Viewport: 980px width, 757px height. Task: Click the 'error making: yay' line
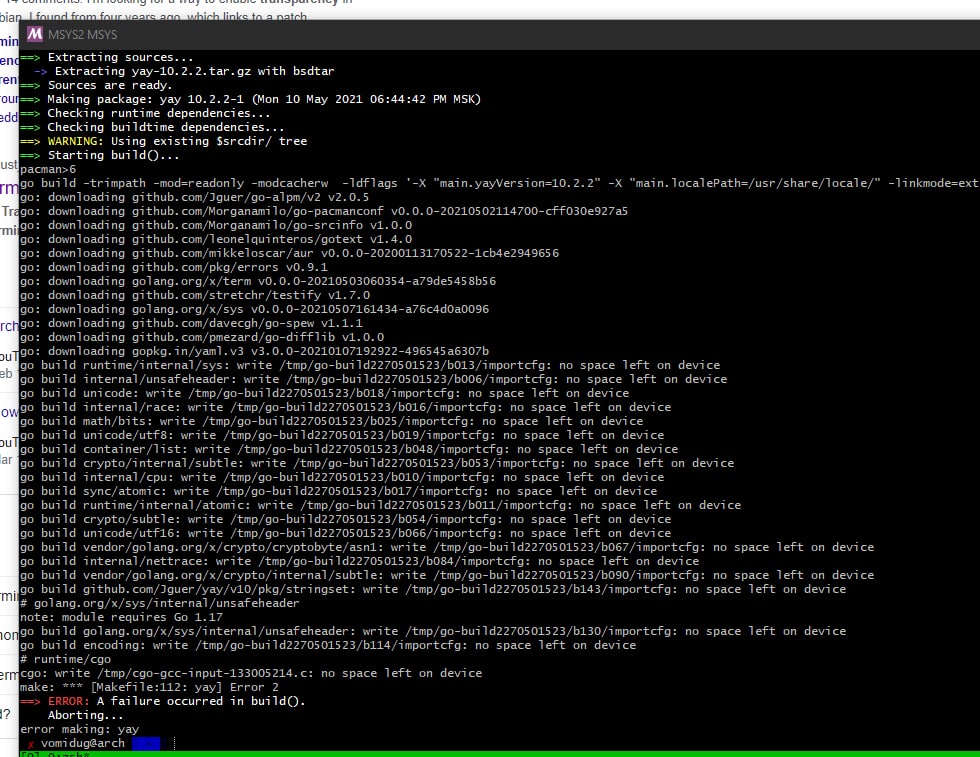click(x=79, y=729)
